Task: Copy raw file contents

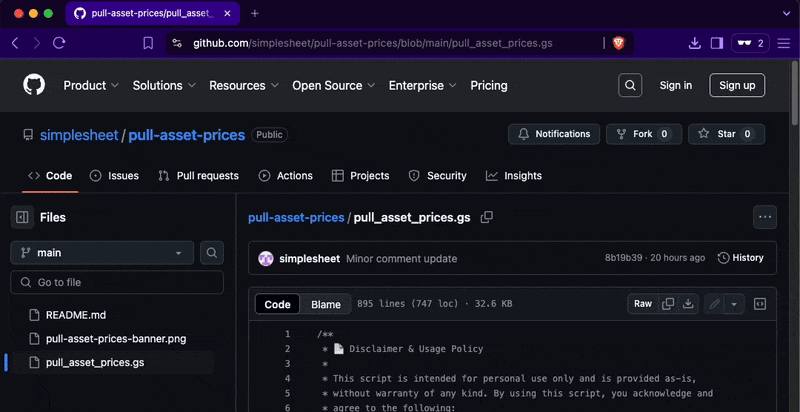Action: (x=668, y=304)
